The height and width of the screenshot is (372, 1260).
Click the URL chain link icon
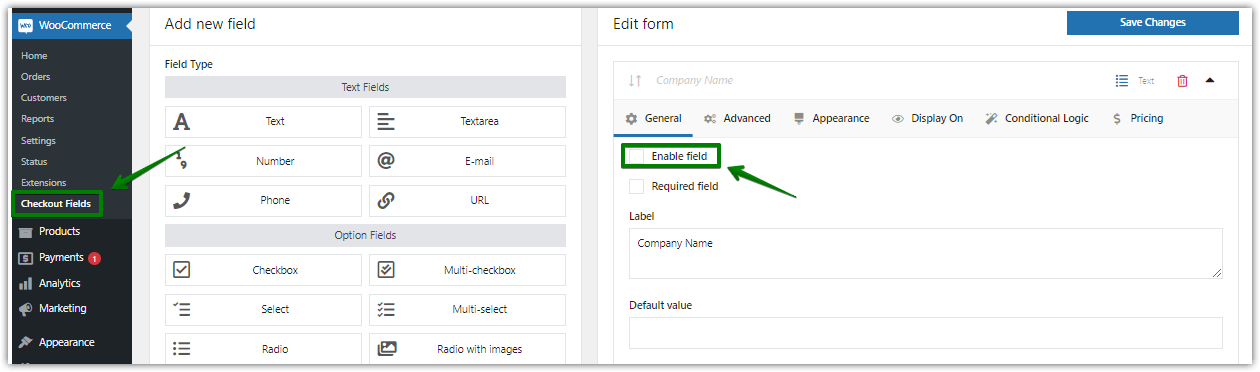tap(386, 200)
